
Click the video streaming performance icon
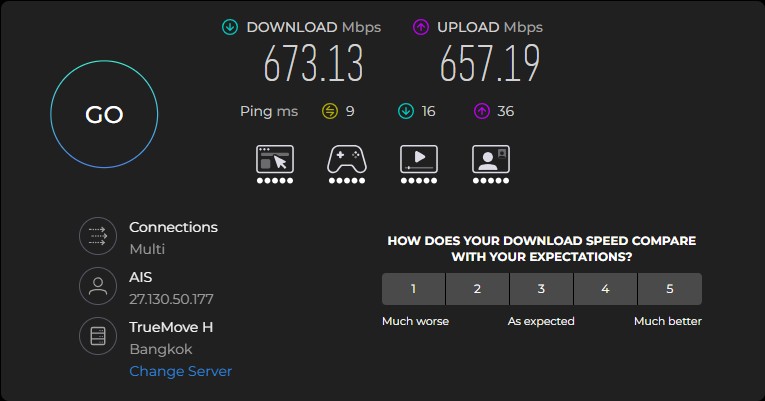pos(419,159)
